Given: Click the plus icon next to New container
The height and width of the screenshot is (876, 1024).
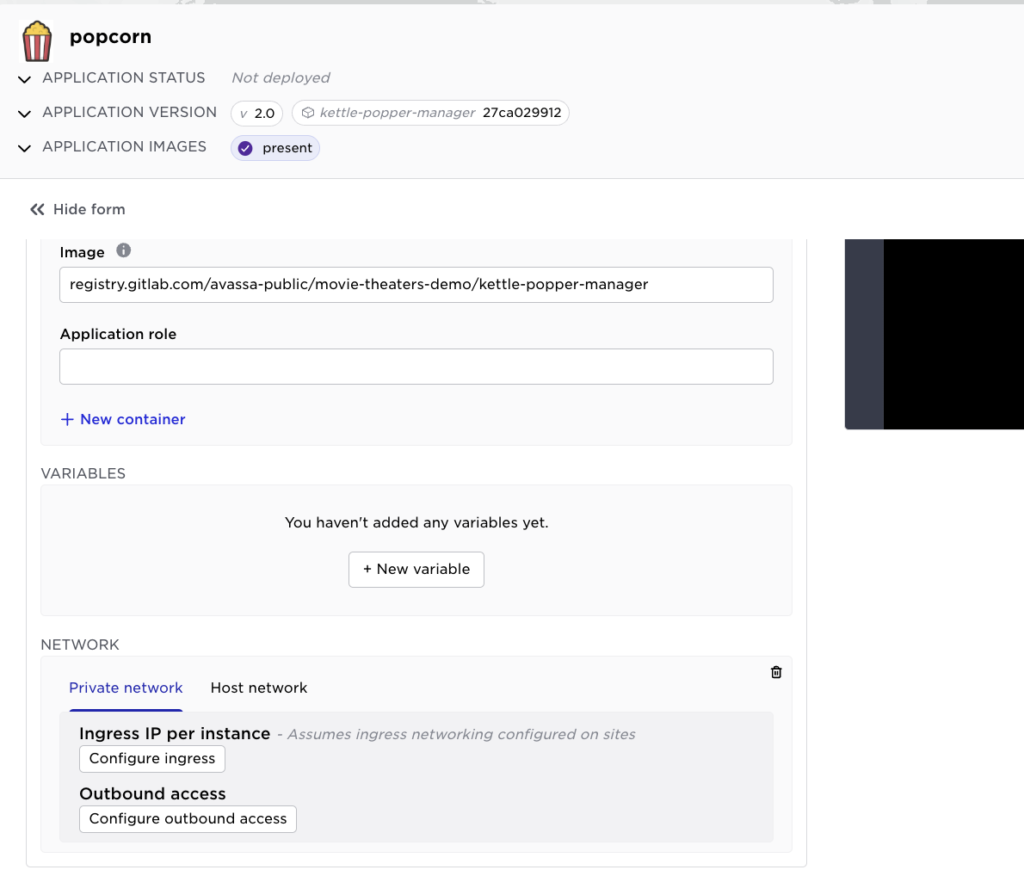Looking at the screenshot, I should 69,419.
